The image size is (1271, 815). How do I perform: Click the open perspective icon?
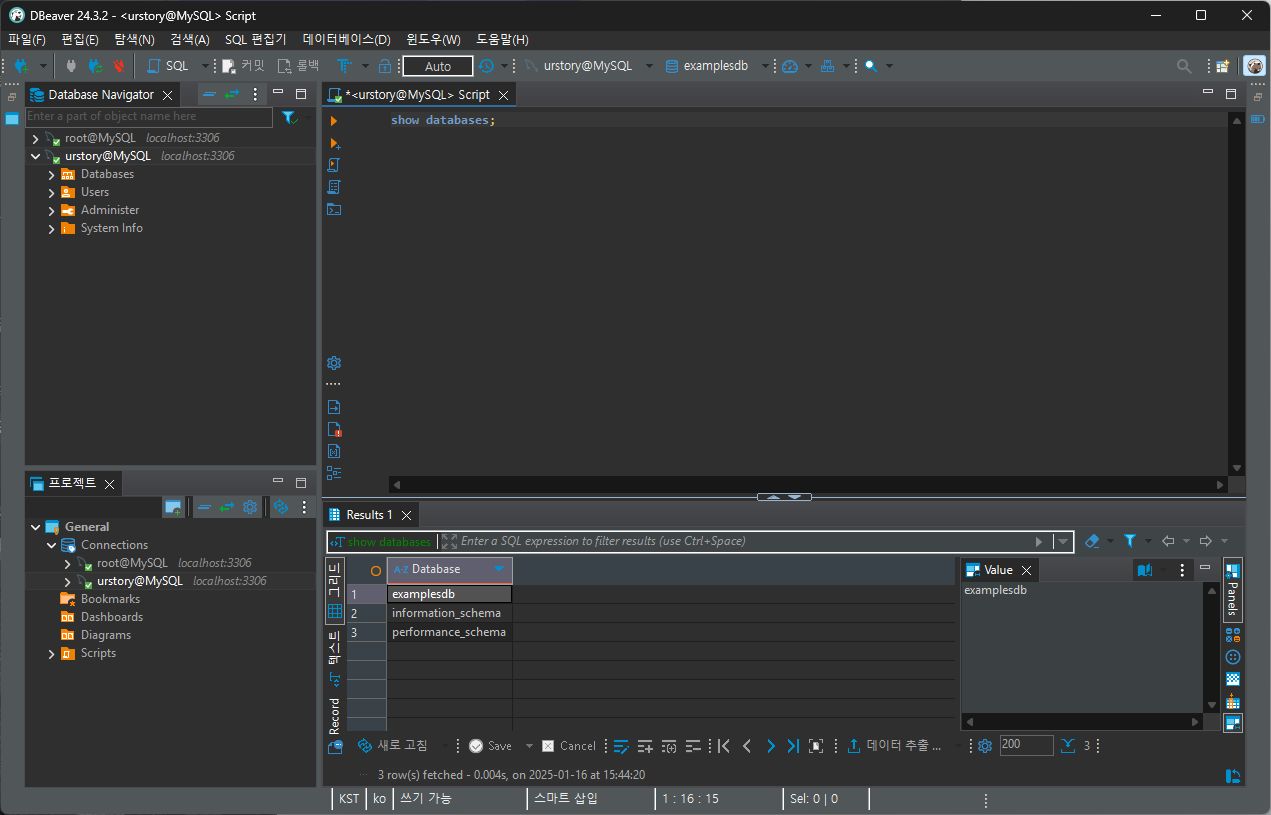pos(1222,66)
